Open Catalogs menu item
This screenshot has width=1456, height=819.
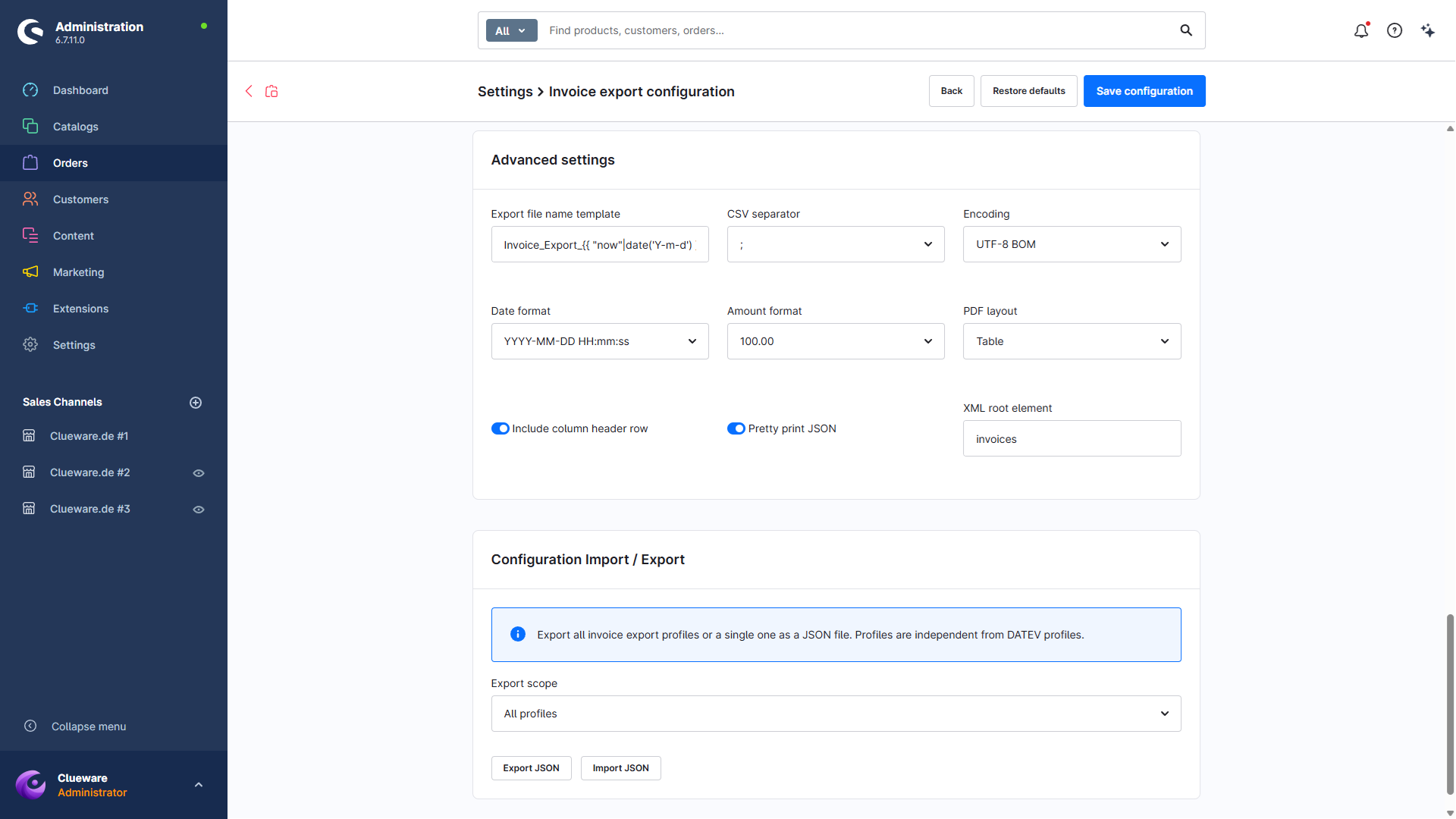coord(76,127)
